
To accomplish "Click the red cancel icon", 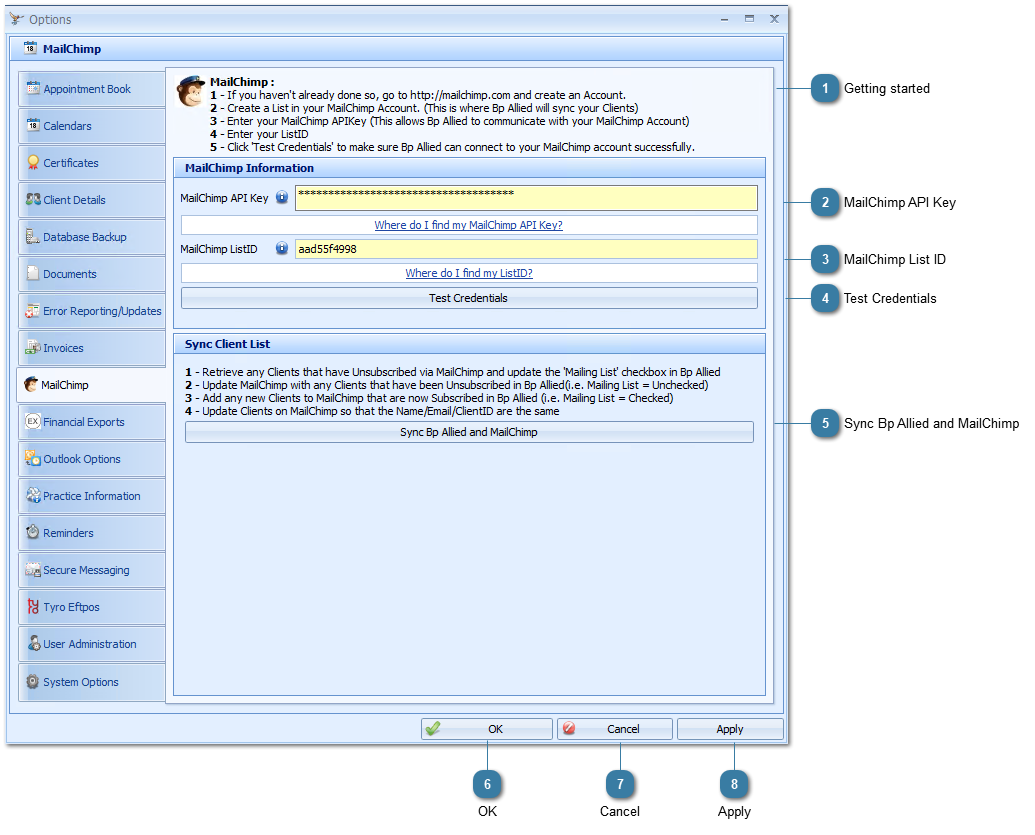I will click(x=569, y=728).
